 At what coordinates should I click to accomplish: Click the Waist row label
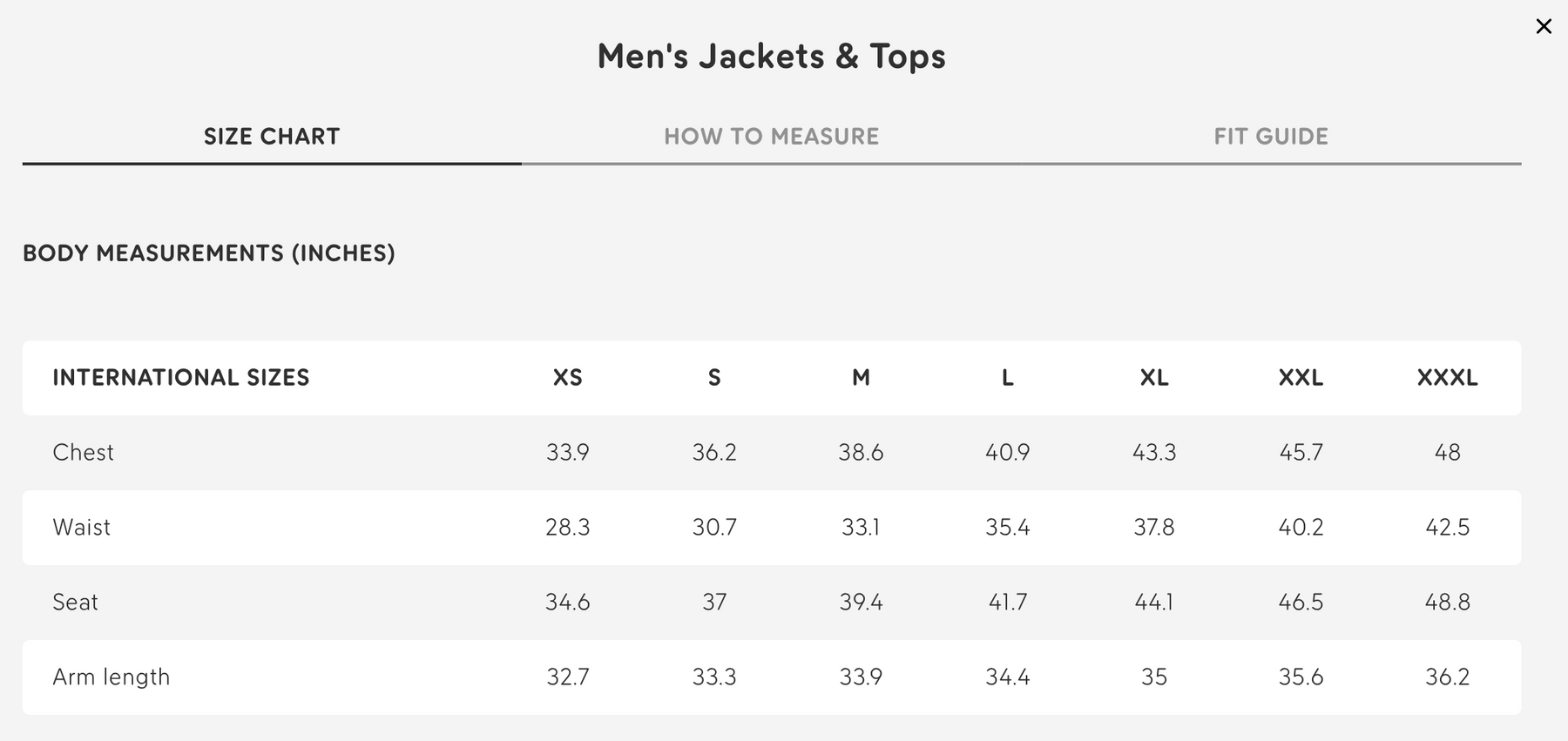coord(82,528)
